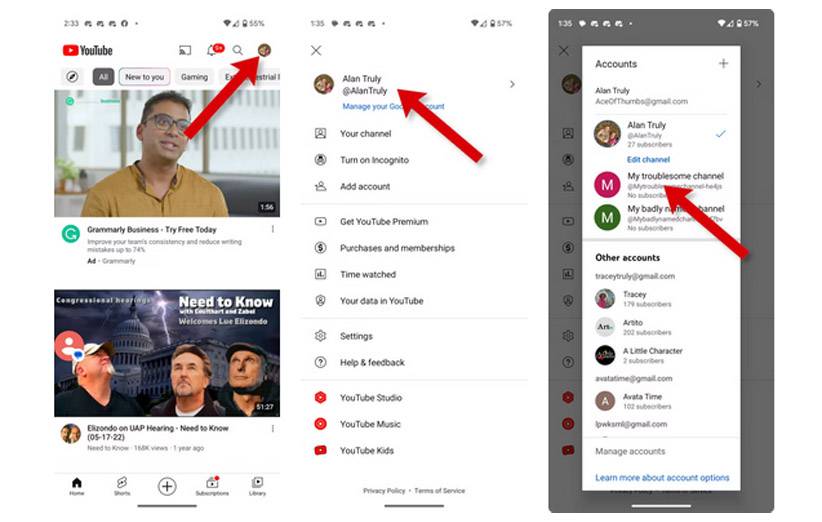The image size is (822, 522).
Task: Tap the search magnifier icon
Action: tap(237, 50)
